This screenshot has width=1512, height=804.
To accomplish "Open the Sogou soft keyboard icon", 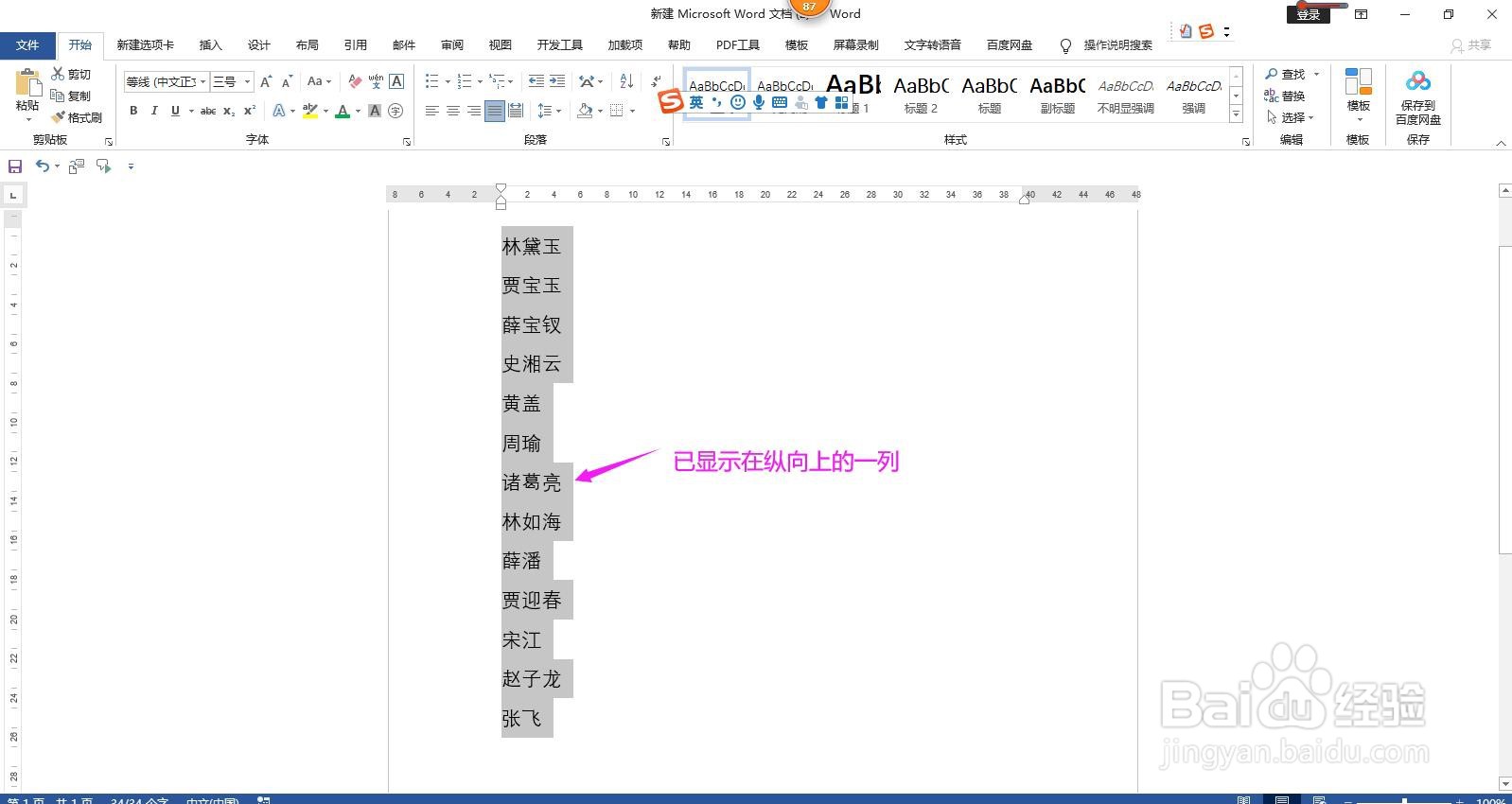I will click(780, 102).
